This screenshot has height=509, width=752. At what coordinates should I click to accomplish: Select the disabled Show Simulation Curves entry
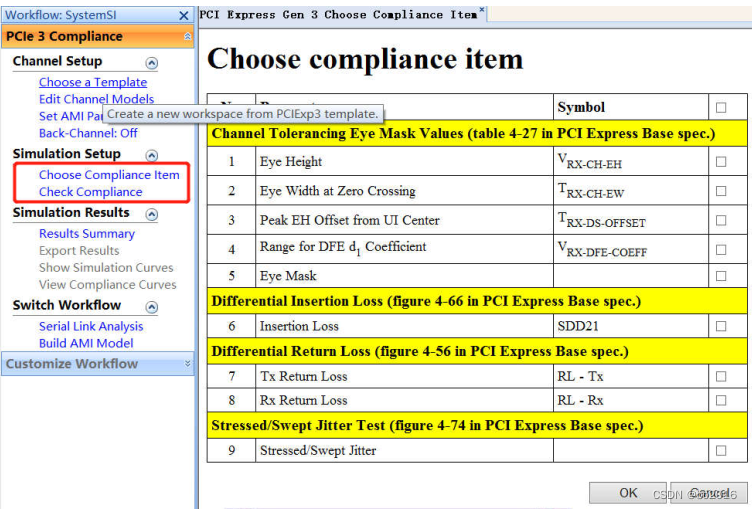tap(106, 267)
